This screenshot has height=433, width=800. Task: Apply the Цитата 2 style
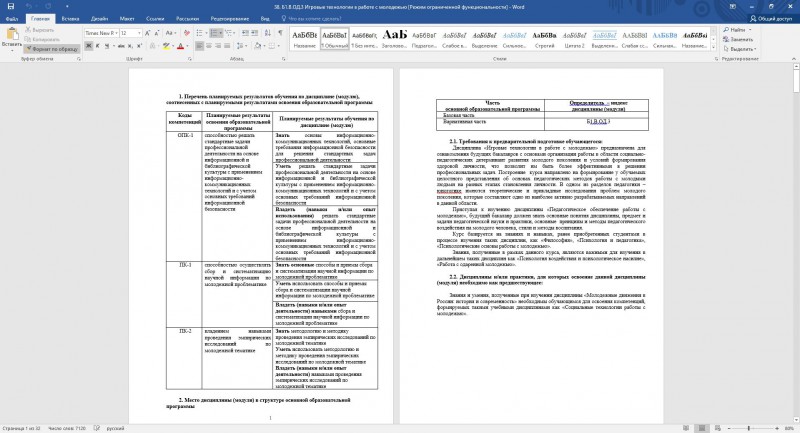pos(574,39)
